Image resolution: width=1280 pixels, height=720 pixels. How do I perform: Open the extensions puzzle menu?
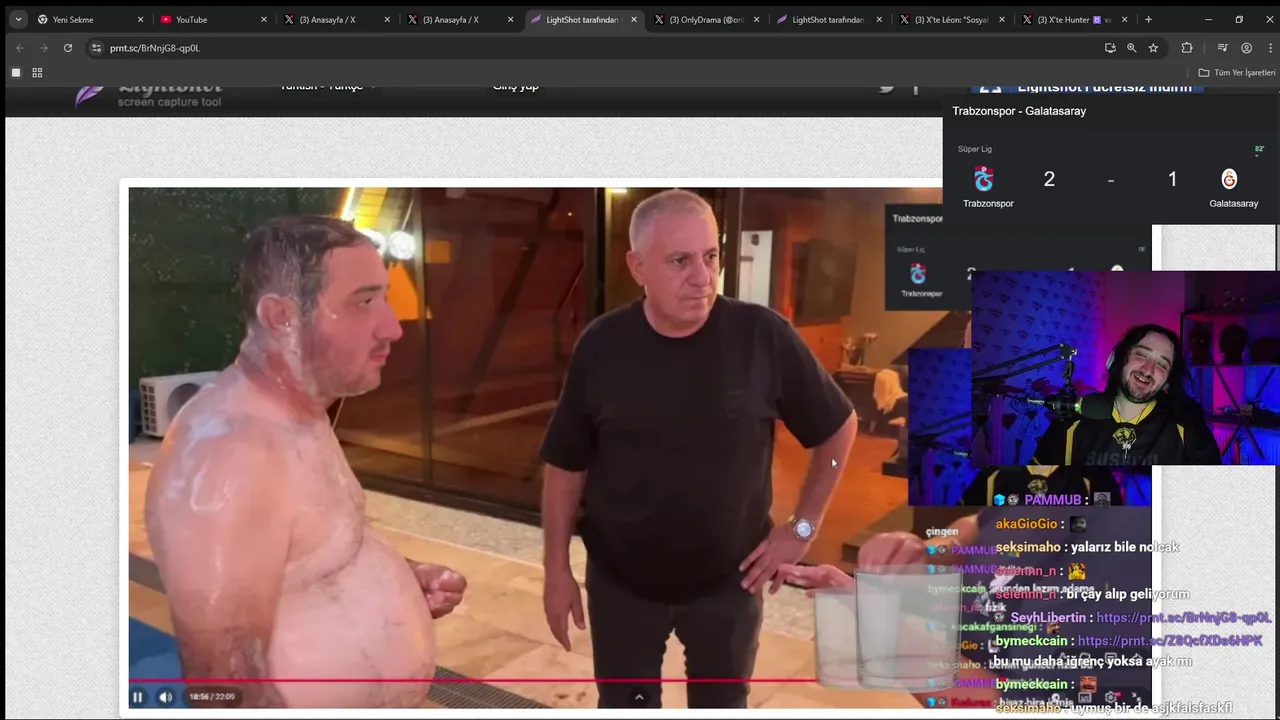(1187, 48)
